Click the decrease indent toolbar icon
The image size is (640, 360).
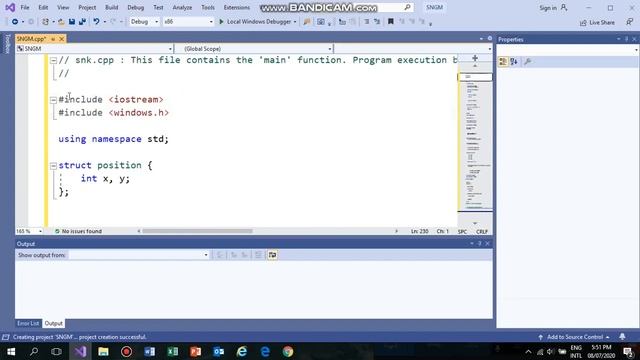(366, 22)
